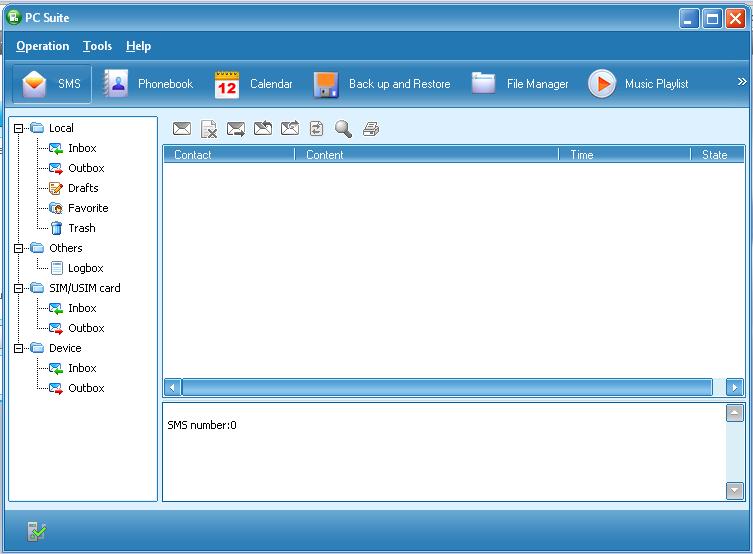Open the Help menu
Screen dimensions: 753x554
tap(138, 46)
